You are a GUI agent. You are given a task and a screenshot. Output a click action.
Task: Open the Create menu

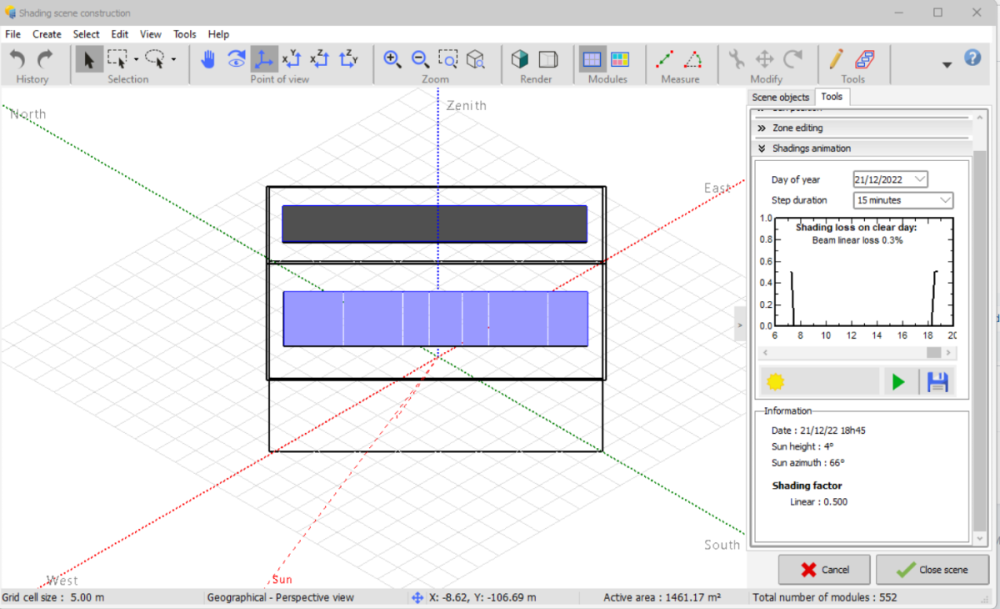(47, 34)
